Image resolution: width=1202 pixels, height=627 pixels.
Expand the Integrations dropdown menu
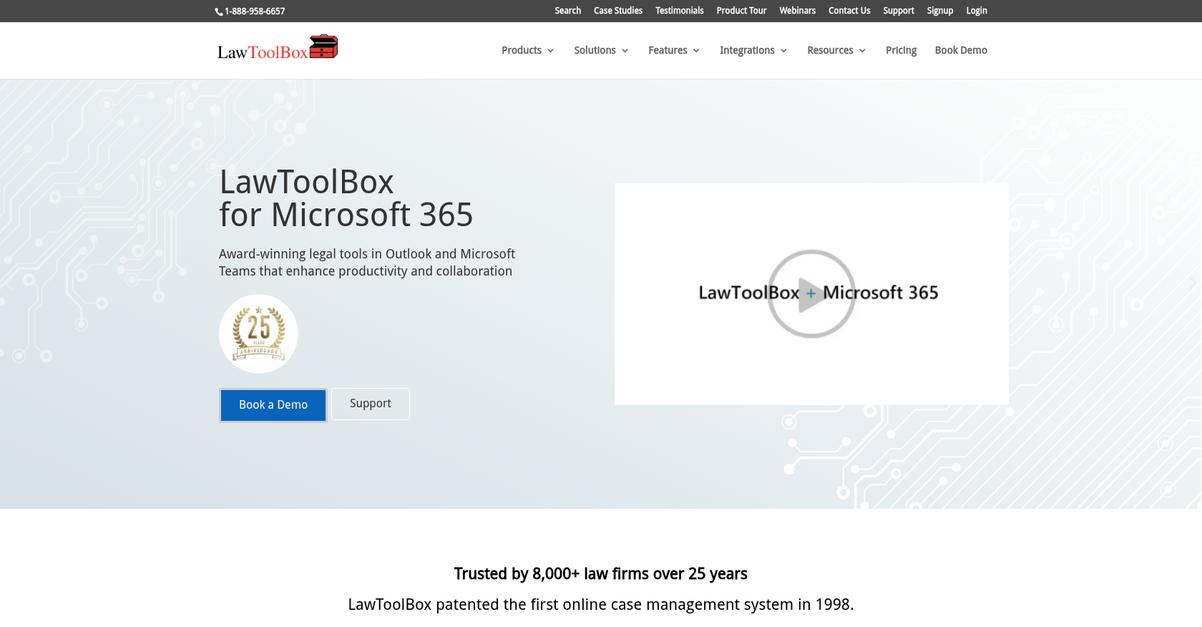(754, 50)
